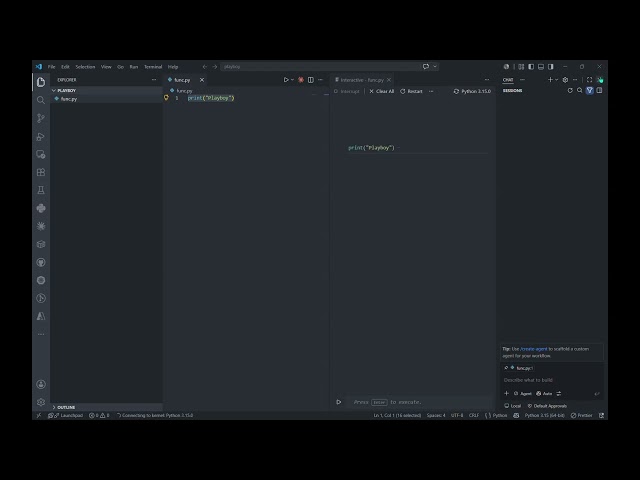The width and height of the screenshot is (640, 480).
Task: Open the Local session target picker
Action: pos(513,406)
